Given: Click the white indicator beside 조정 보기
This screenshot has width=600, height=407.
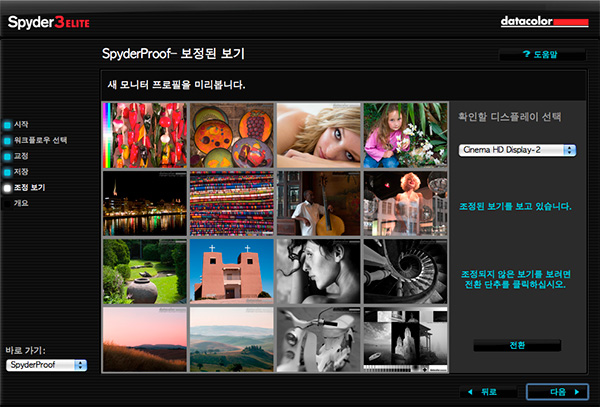Looking at the screenshot, I should 8,188.
